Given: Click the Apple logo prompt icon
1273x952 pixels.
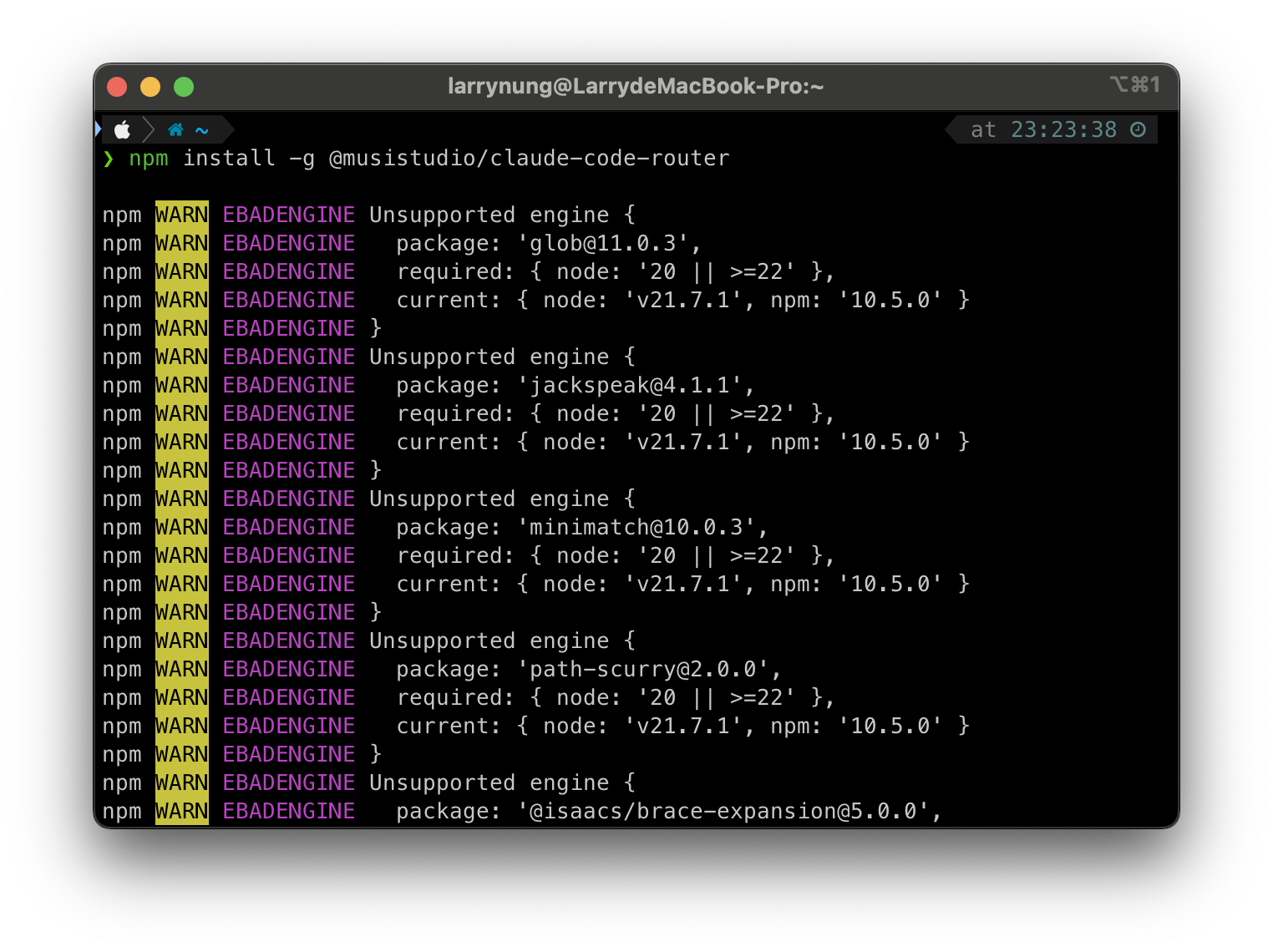Looking at the screenshot, I should (x=123, y=129).
